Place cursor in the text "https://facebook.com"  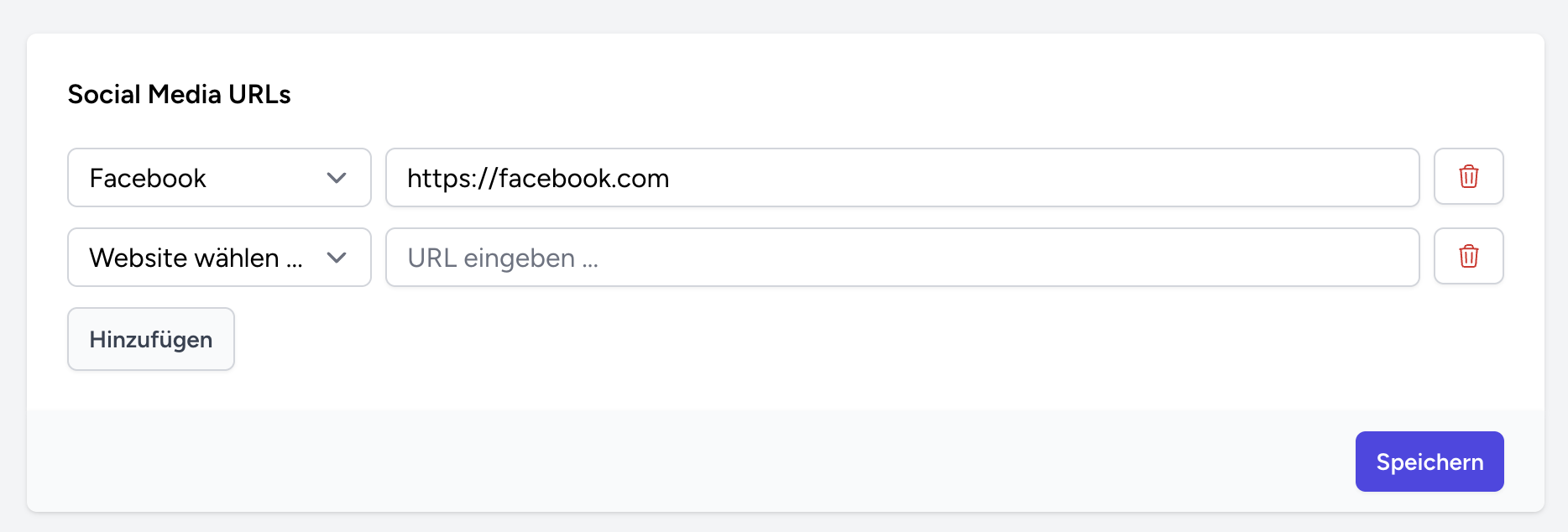pos(538,178)
